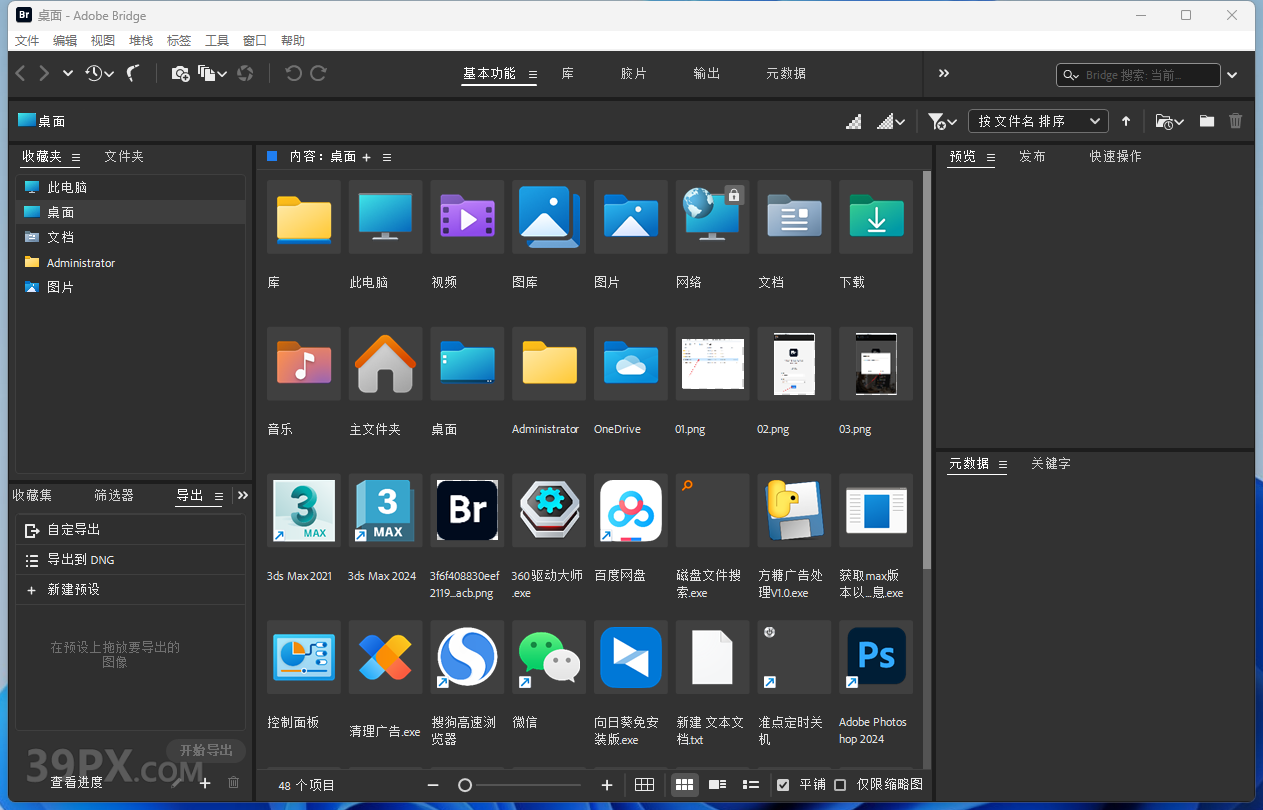Increase thumbnail size with plus button
The height and width of the screenshot is (810, 1263).
coord(607,785)
